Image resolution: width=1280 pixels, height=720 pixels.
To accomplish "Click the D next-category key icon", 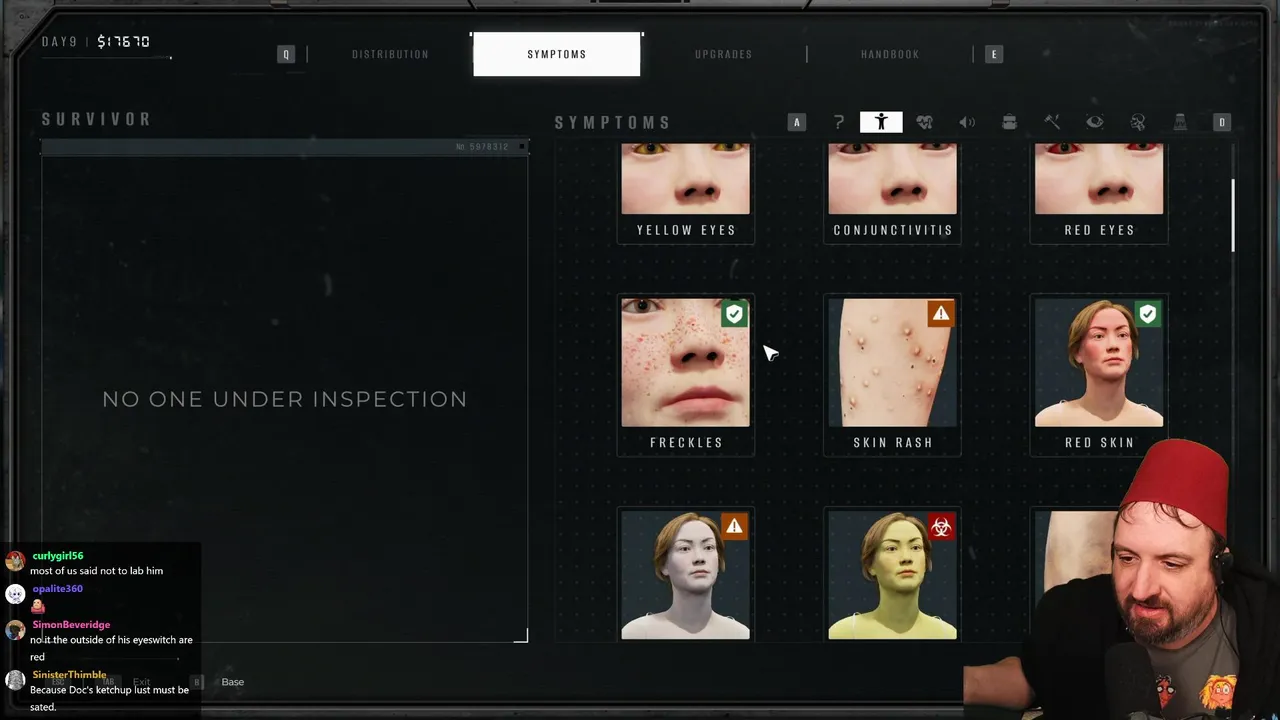I will (1221, 122).
